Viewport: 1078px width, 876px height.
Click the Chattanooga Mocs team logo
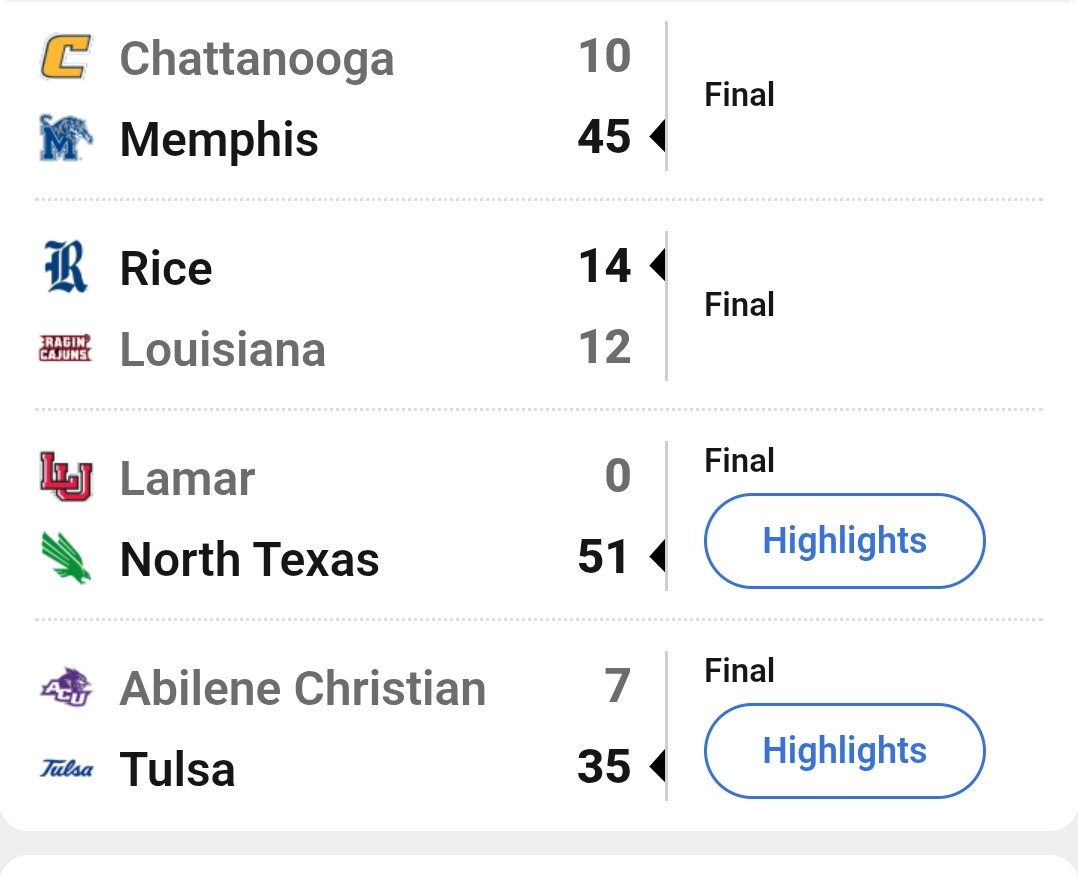[x=66, y=57]
